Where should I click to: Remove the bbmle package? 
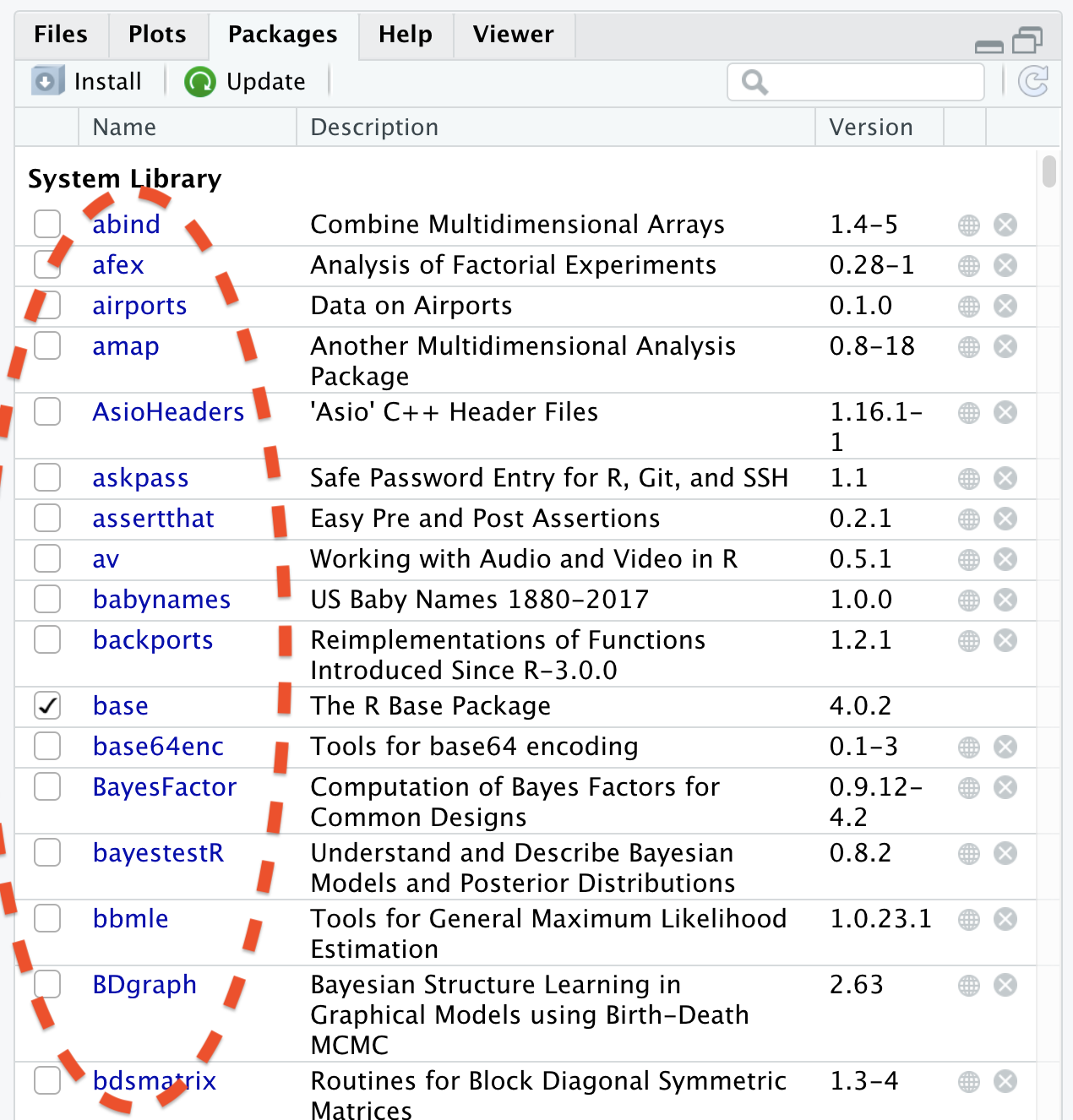tap(1005, 920)
